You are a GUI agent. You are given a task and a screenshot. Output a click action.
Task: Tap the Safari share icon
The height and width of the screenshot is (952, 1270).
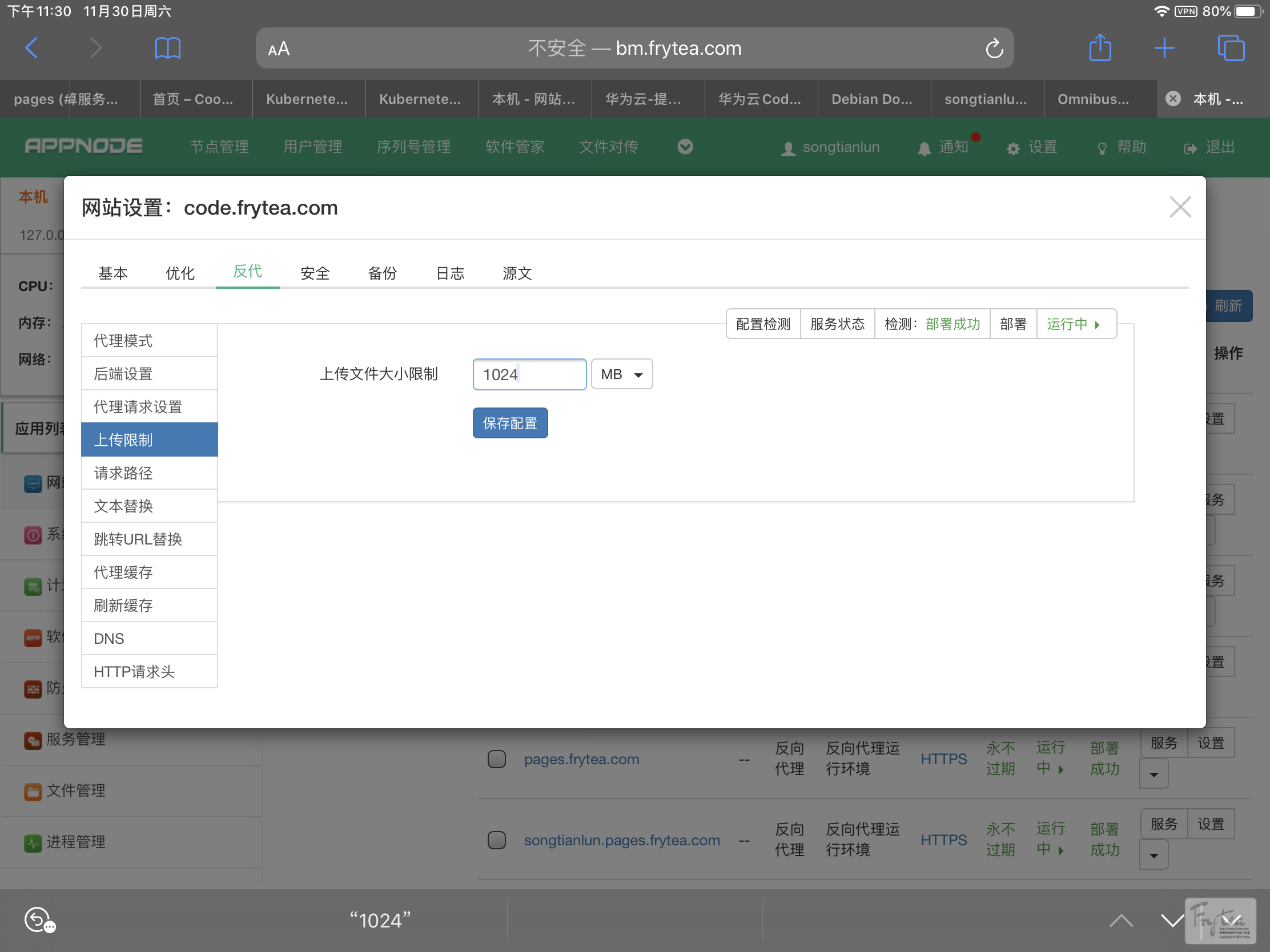pyautogui.click(x=1099, y=48)
